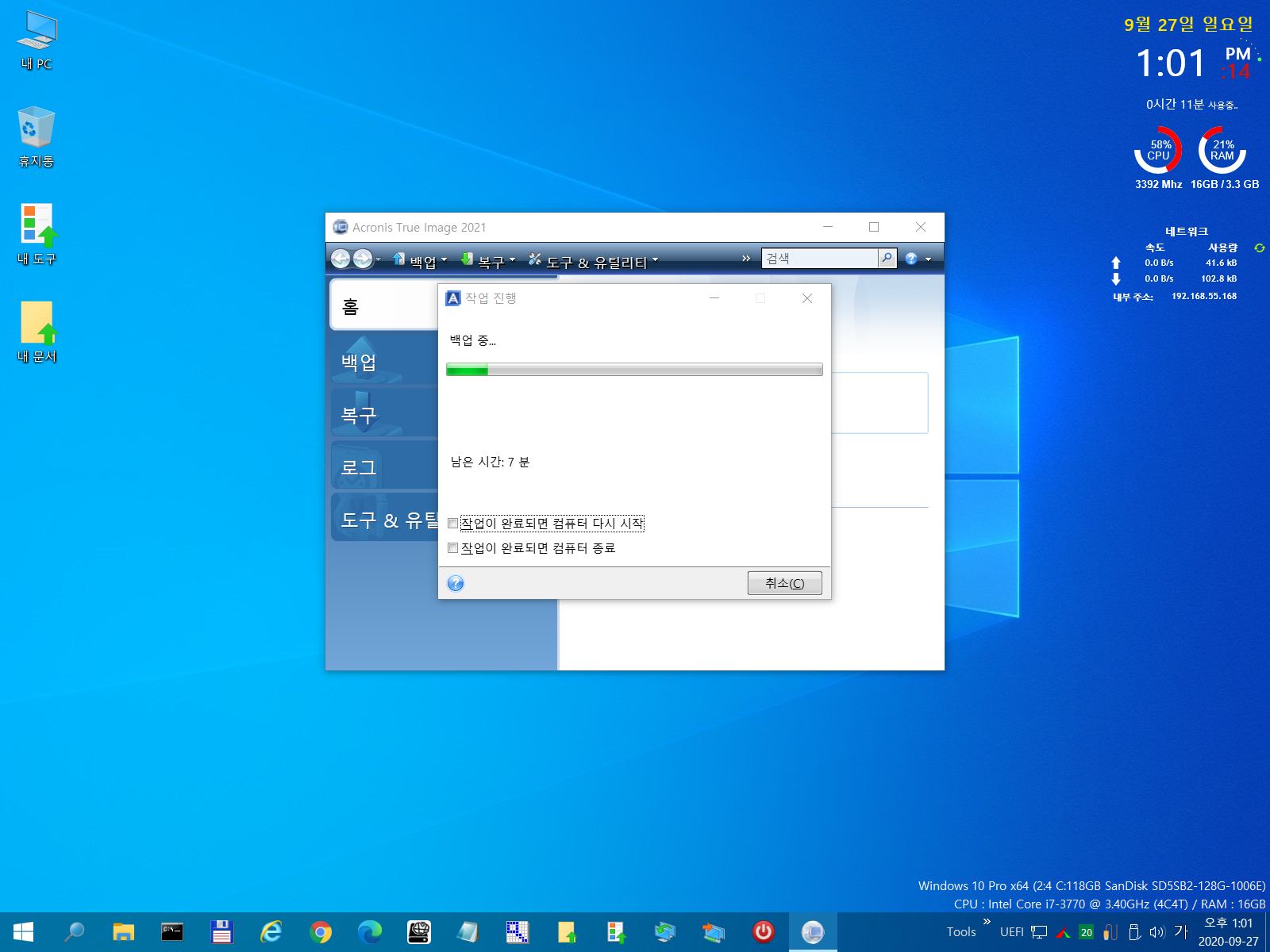Open the taskbar clock showing 오후 1:01
The image size is (1270, 952).
pyautogui.click(x=1228, y=932)
